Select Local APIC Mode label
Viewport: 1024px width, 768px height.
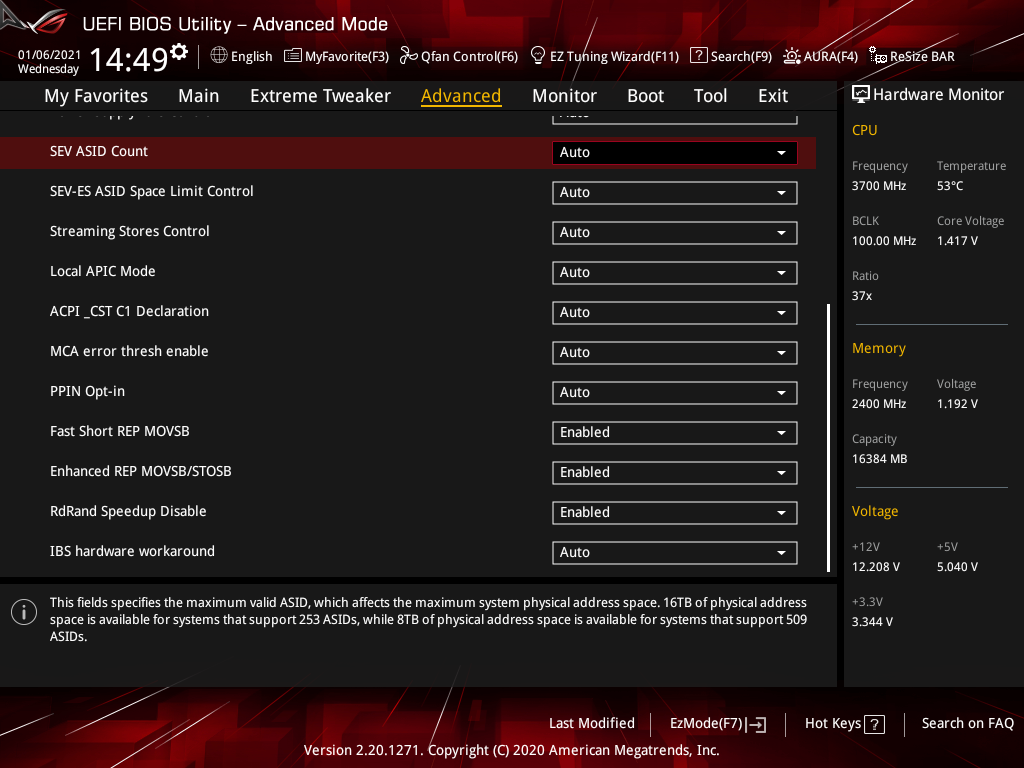click(103, 271)
